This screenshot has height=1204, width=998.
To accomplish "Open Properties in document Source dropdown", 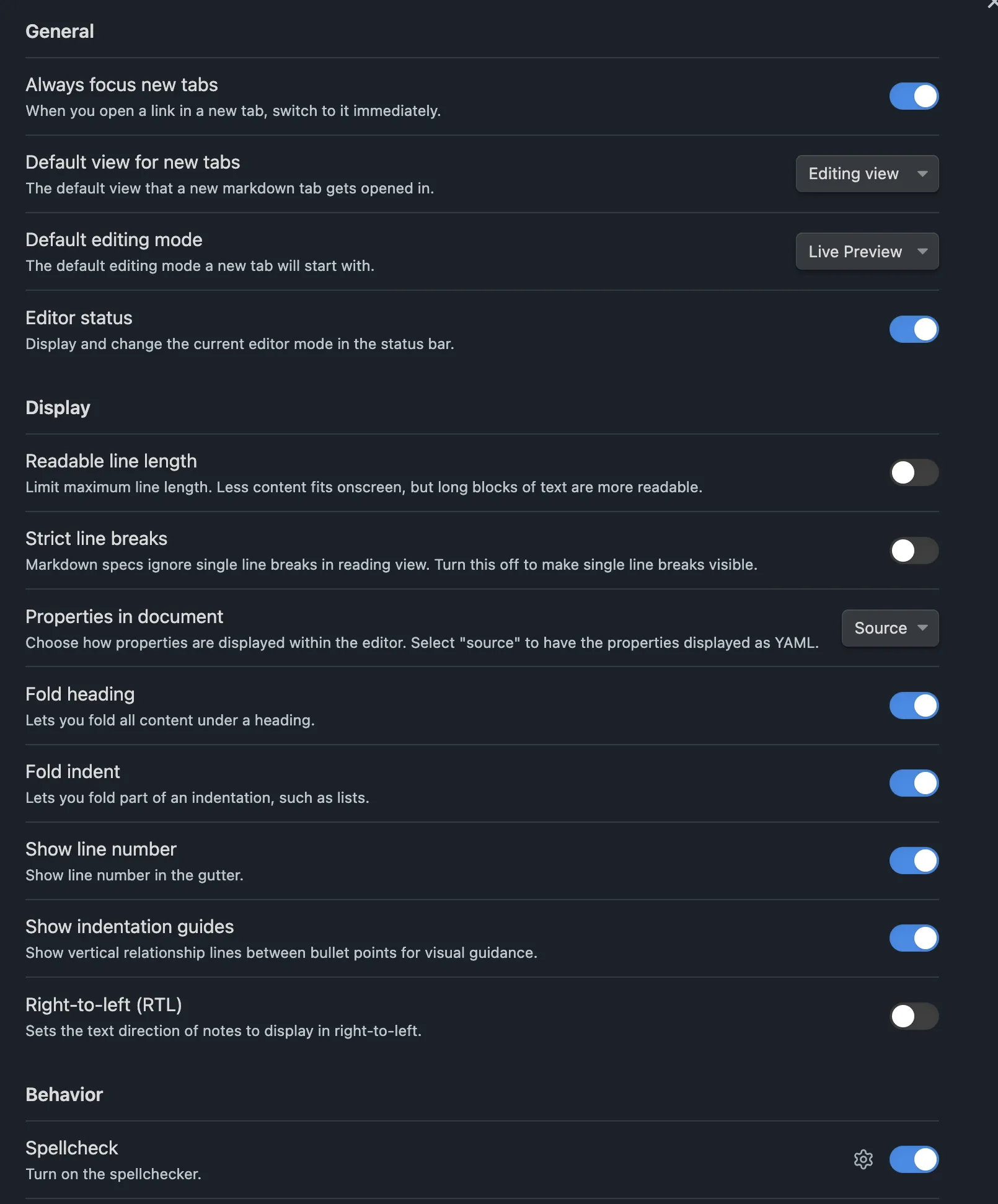I will click(890, 628).
